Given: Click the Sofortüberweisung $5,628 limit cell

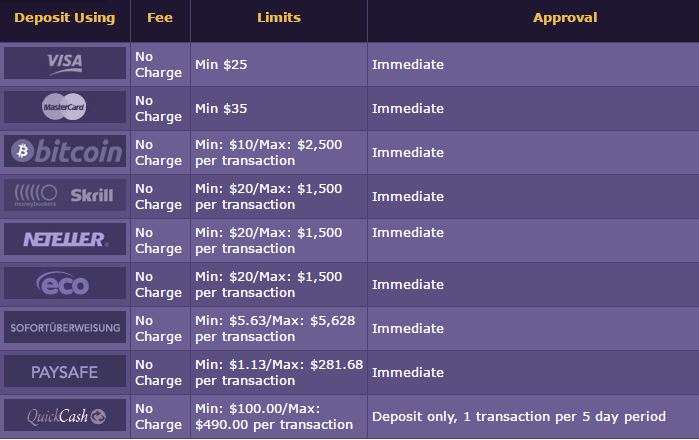Looking at the screenshot, I should coord(279,329).
